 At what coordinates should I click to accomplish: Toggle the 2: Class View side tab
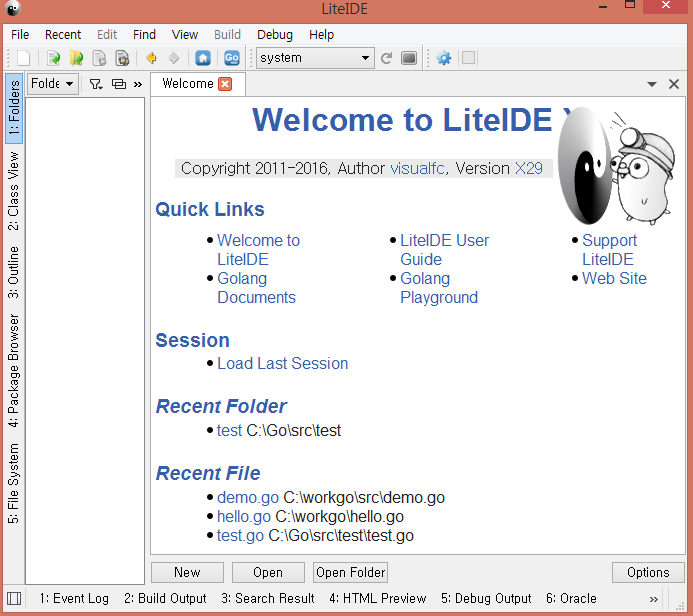click(x=14, y=190)
